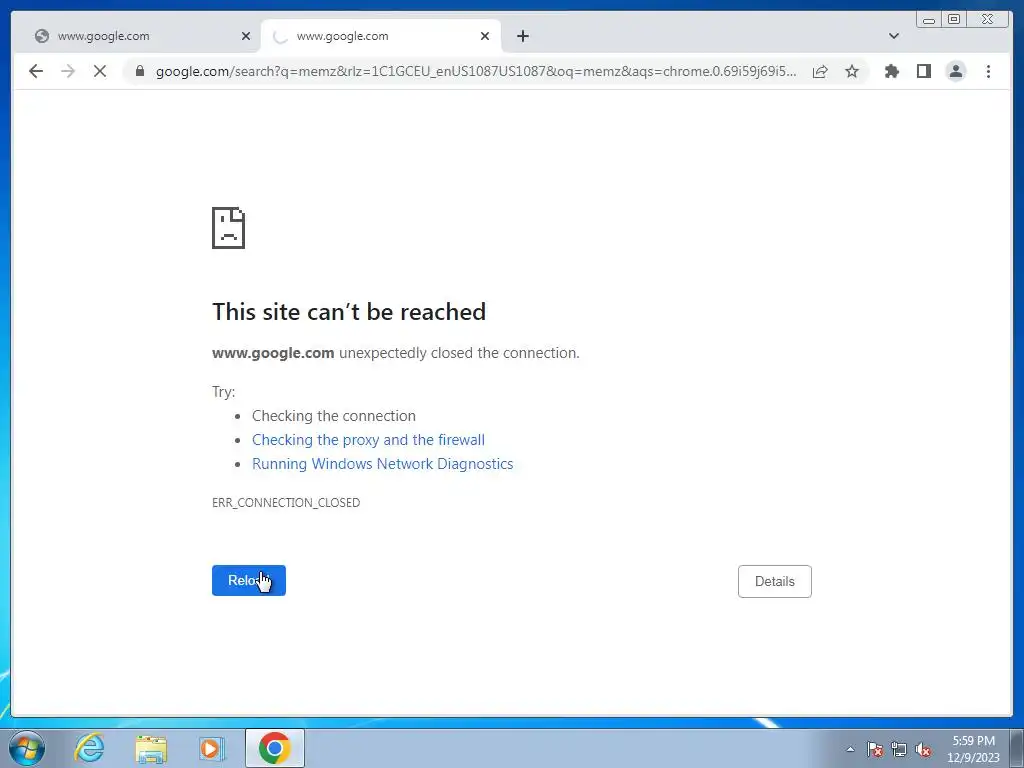Stop loading the page
The image size is (1024, 768).
click(100, 71)
